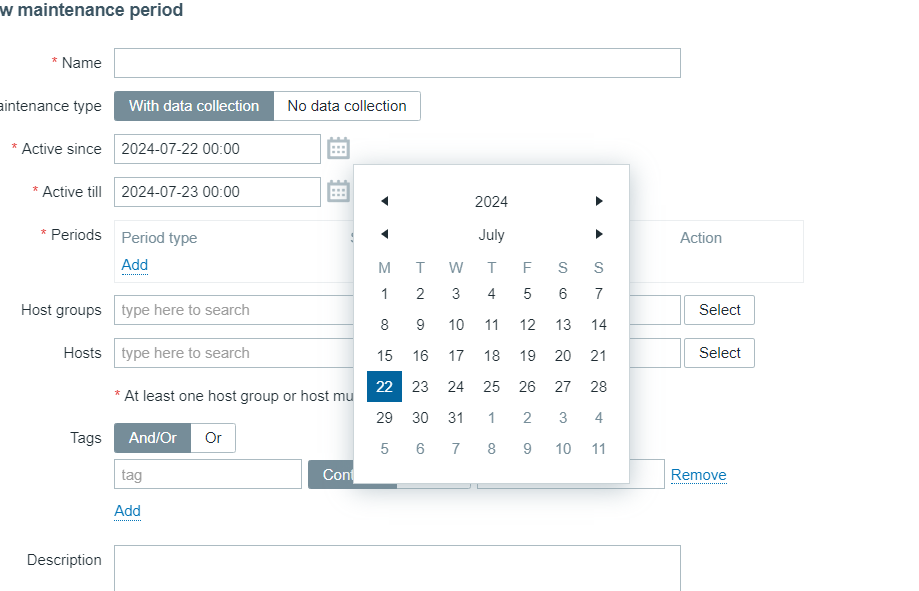
Task: Go to next month in calendar
Action: pyautogui.click(x=599, y=235)
